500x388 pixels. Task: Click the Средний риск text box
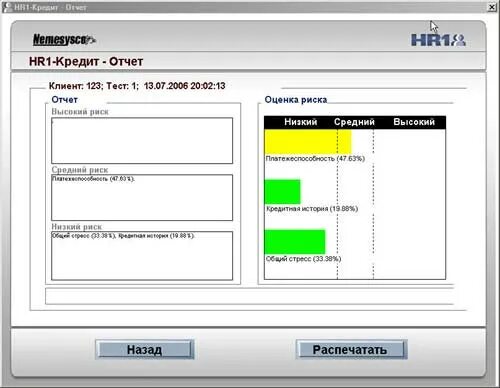pyautogui.click(x=142, y=197)
